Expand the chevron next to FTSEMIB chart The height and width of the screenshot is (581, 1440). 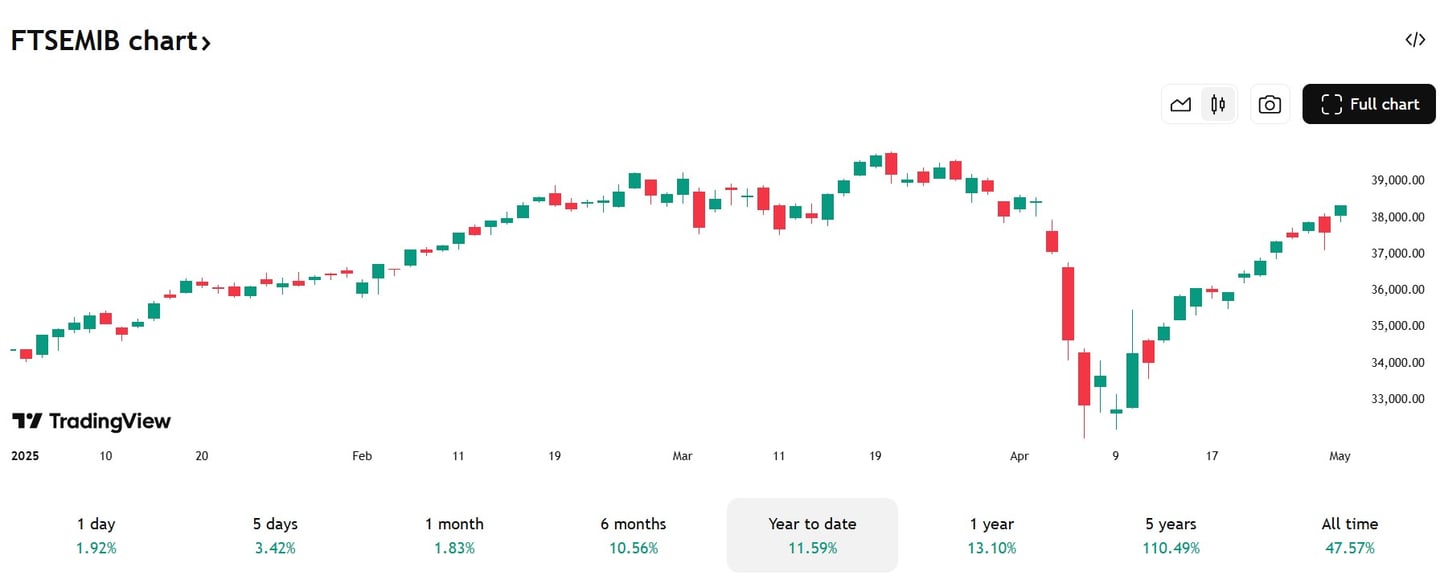click(x=206, y=43)
